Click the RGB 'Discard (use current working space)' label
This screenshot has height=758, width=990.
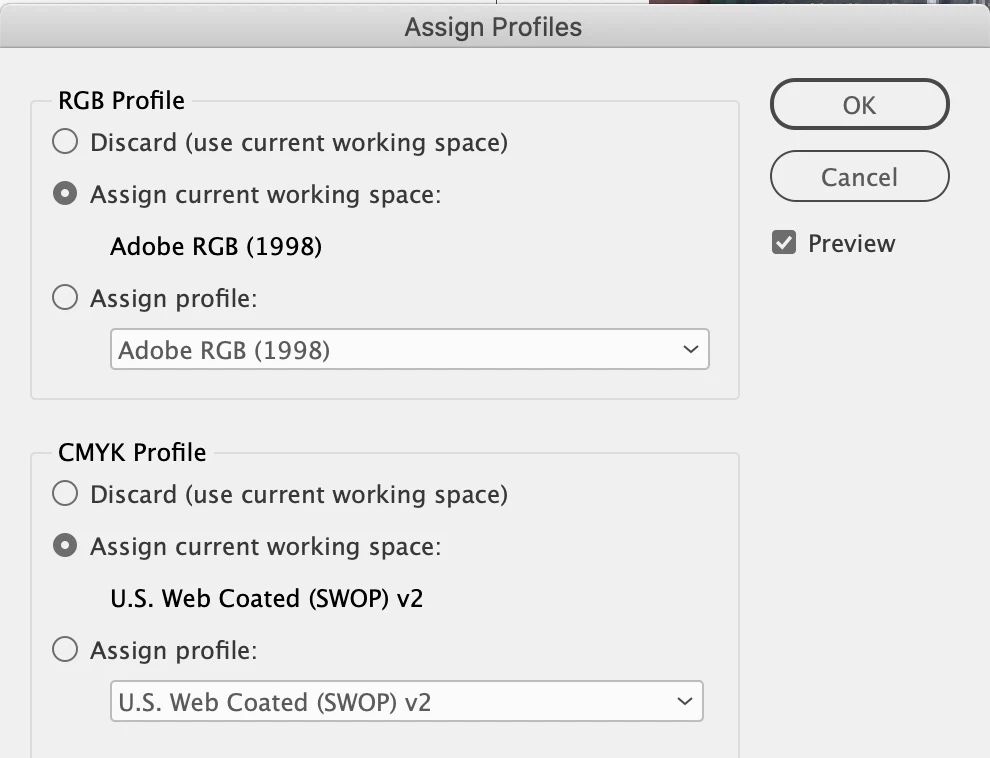point(299,142)
